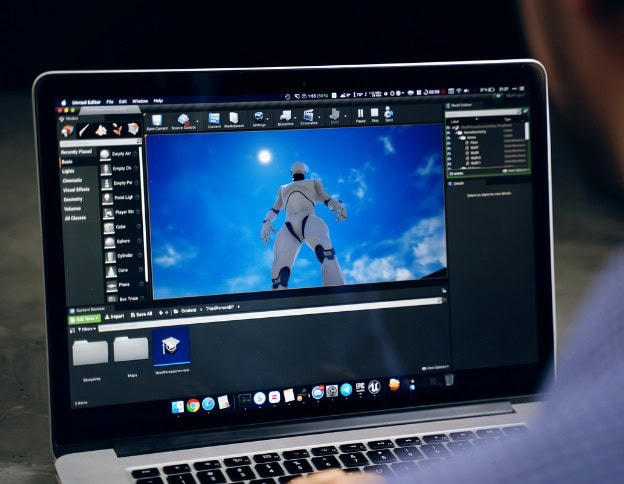The width and height of the screenshot is (624, 484).
Task: Select the Volumes category
Action: tap(72, 209)
